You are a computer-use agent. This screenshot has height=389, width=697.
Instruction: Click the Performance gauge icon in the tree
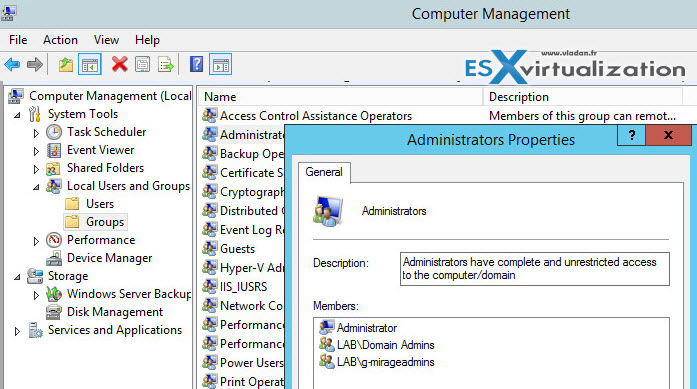click(54, 240)
